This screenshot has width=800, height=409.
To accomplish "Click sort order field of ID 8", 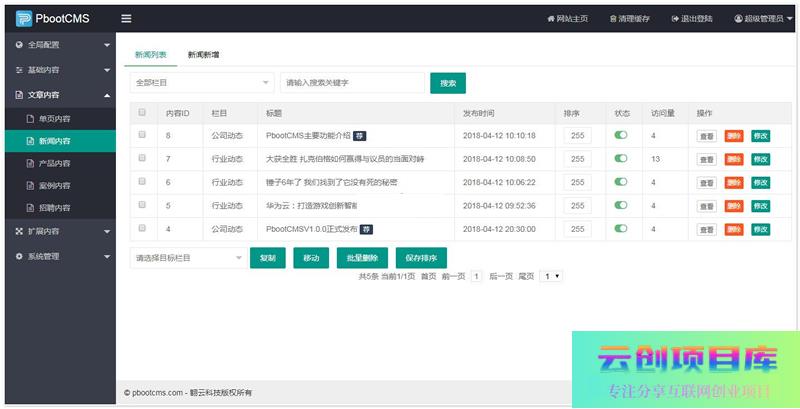I will coord(578,136).
